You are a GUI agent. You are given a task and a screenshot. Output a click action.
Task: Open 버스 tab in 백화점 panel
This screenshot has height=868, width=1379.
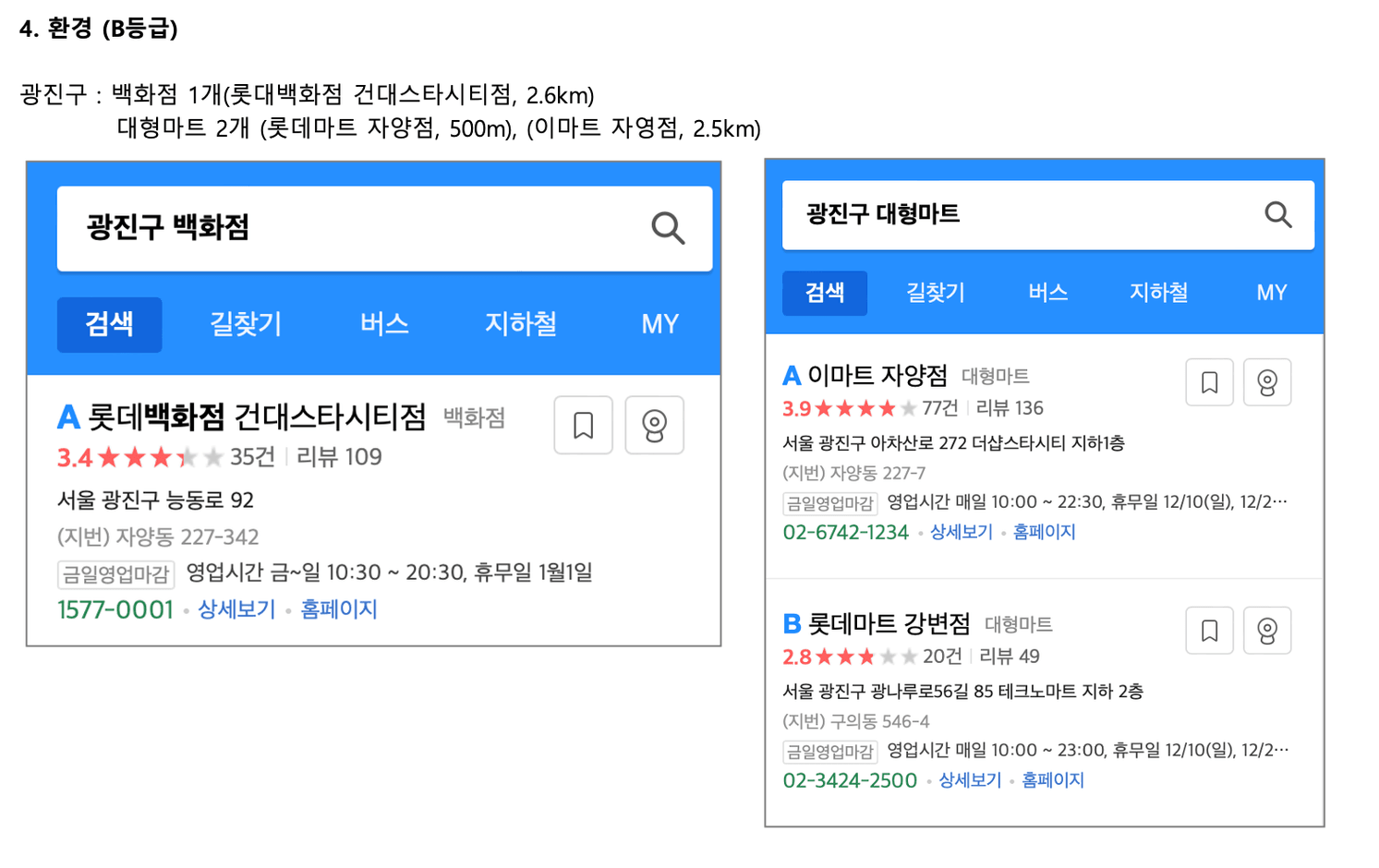tap(384, 324)
